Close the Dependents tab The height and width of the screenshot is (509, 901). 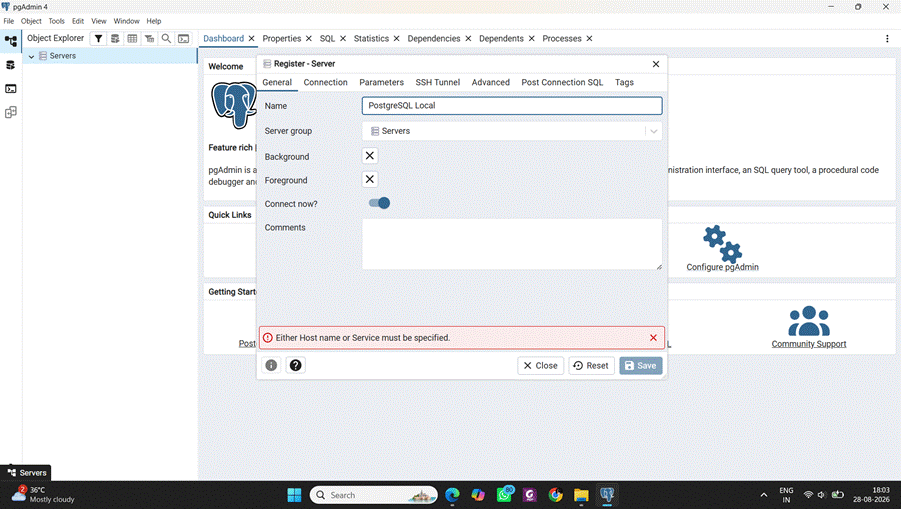[532, 38]
